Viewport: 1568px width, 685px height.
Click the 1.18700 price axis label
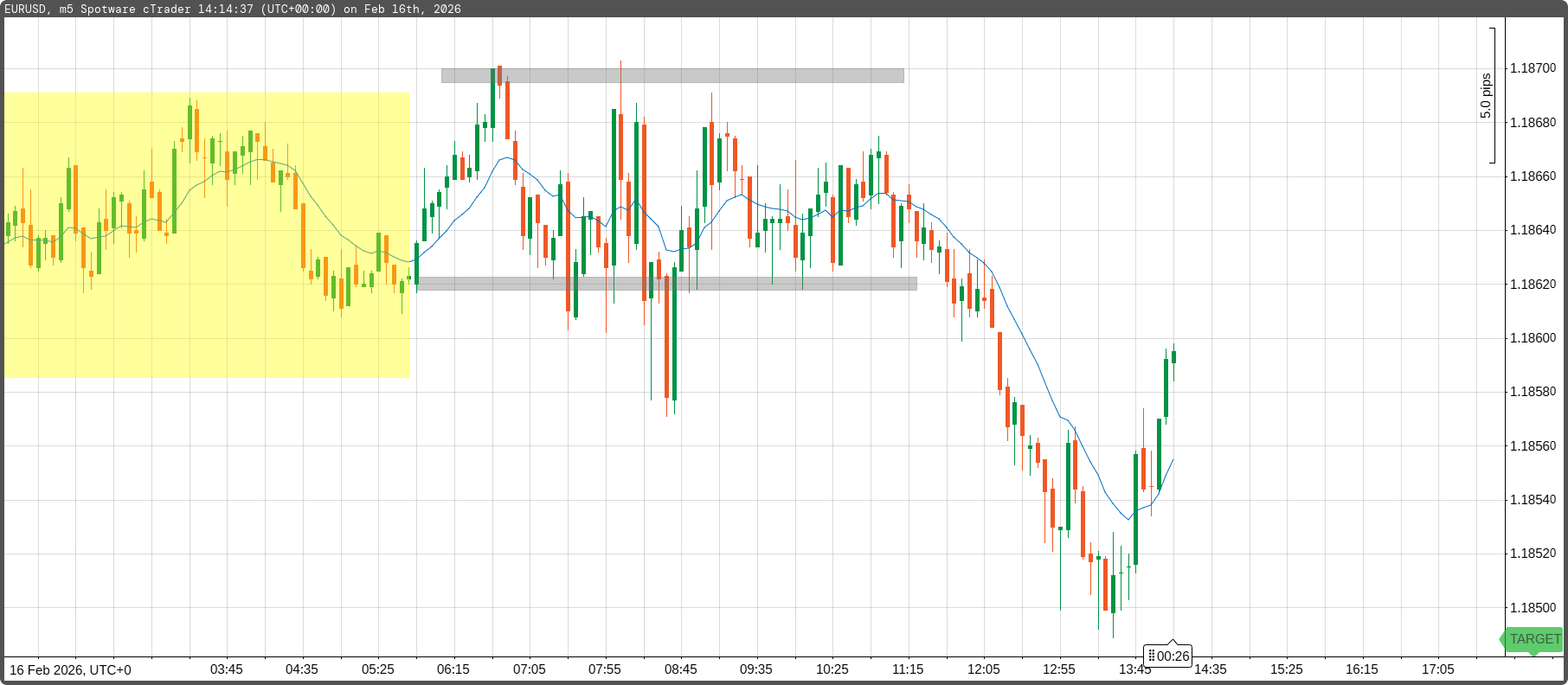point(1533,68)
